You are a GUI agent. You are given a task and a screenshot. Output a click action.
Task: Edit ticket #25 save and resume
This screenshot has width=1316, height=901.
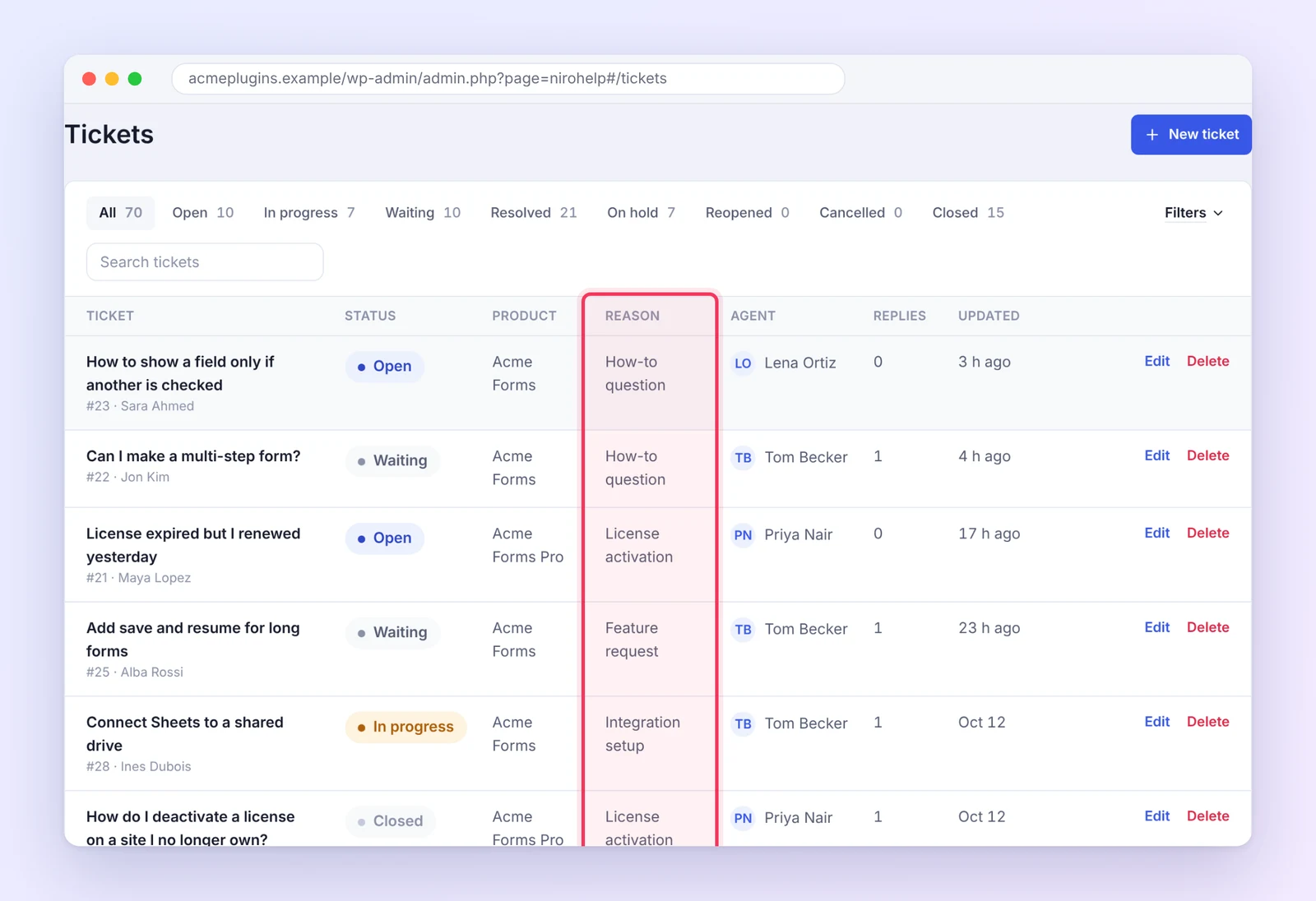(1156, 627)
